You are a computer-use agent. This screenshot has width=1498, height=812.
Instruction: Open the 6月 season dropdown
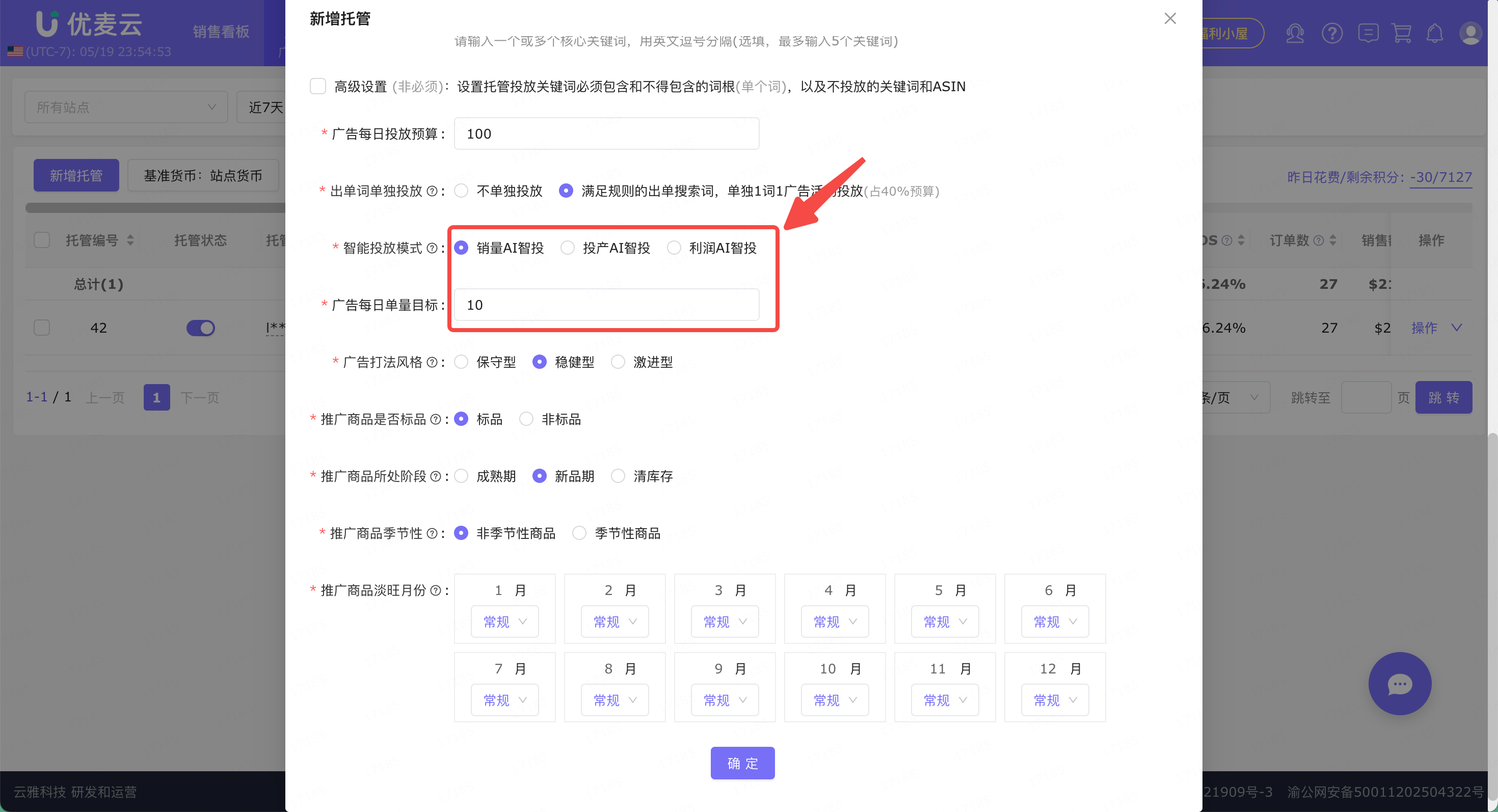click(x=1055, y=622)
